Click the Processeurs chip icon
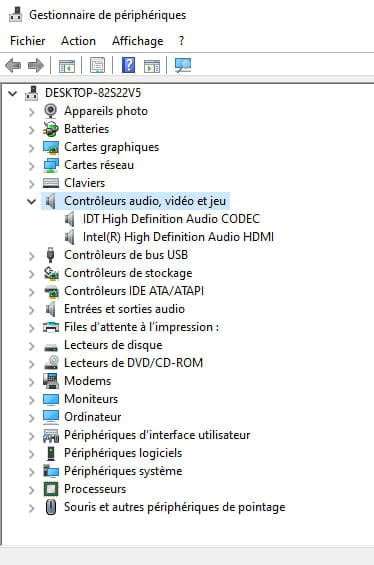The width and height of the screenshot is (374, 565). click(x=50, y=489)
